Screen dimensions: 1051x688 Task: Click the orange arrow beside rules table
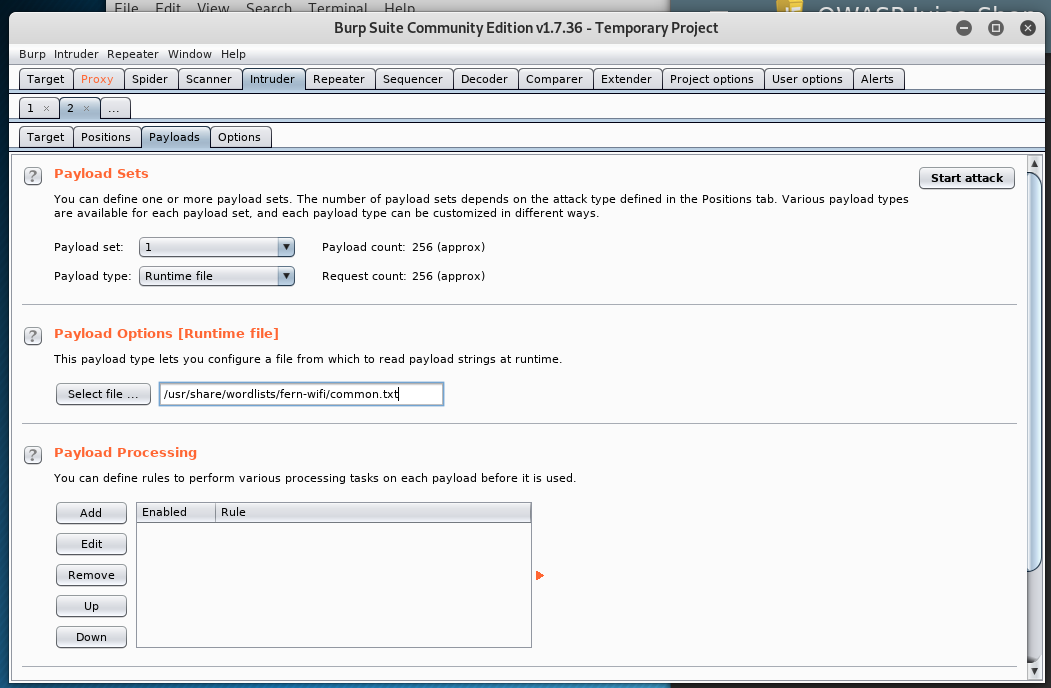(x=540, y=575)
